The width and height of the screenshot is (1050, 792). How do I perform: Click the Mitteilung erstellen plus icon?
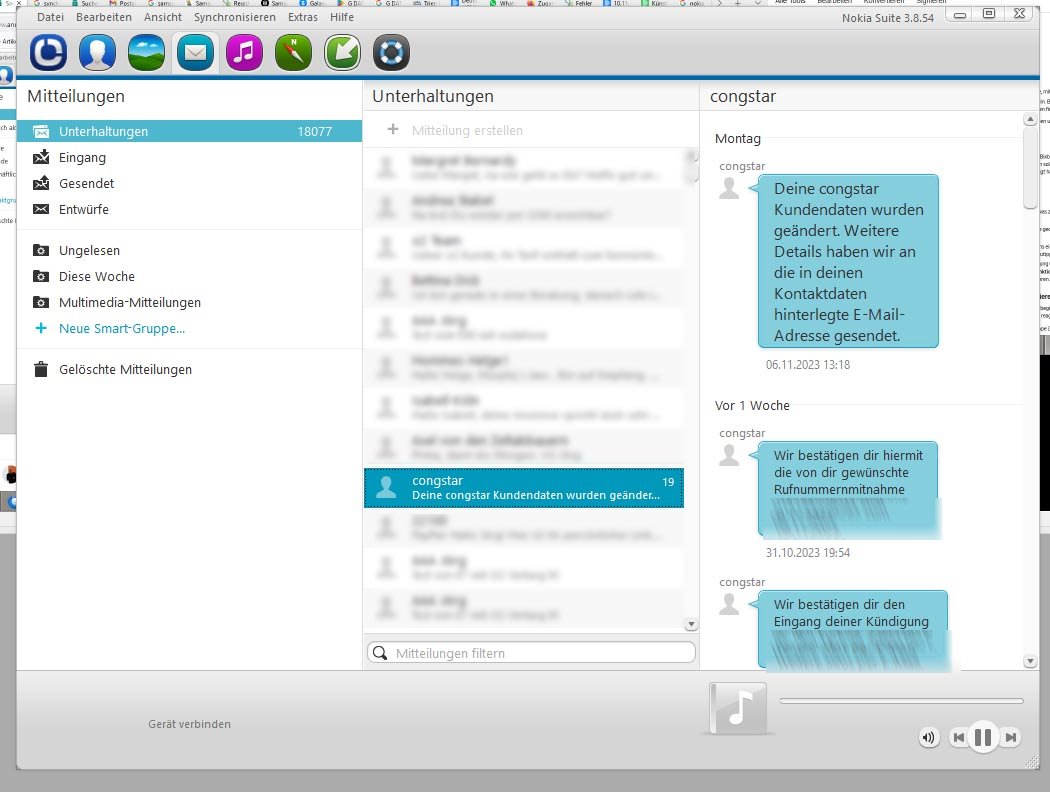pos(393,129)
